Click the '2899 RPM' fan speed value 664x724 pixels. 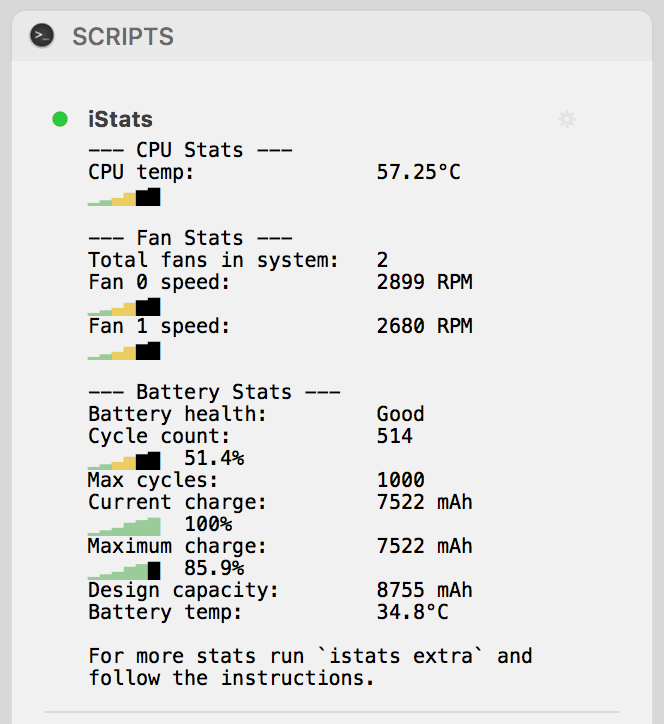pos(424,282)
